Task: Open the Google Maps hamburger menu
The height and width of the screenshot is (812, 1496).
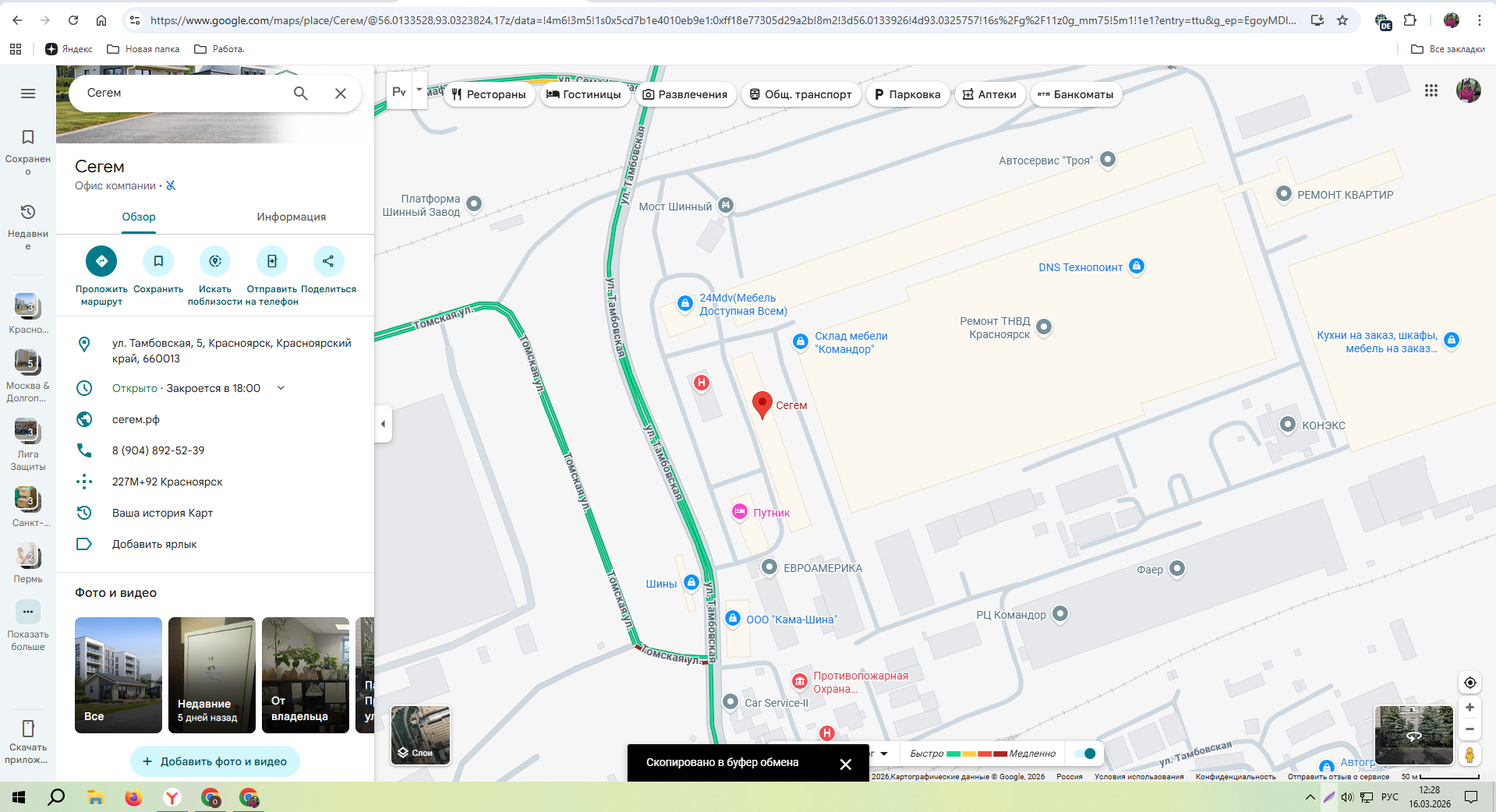Action: click(x=28, y=94)
